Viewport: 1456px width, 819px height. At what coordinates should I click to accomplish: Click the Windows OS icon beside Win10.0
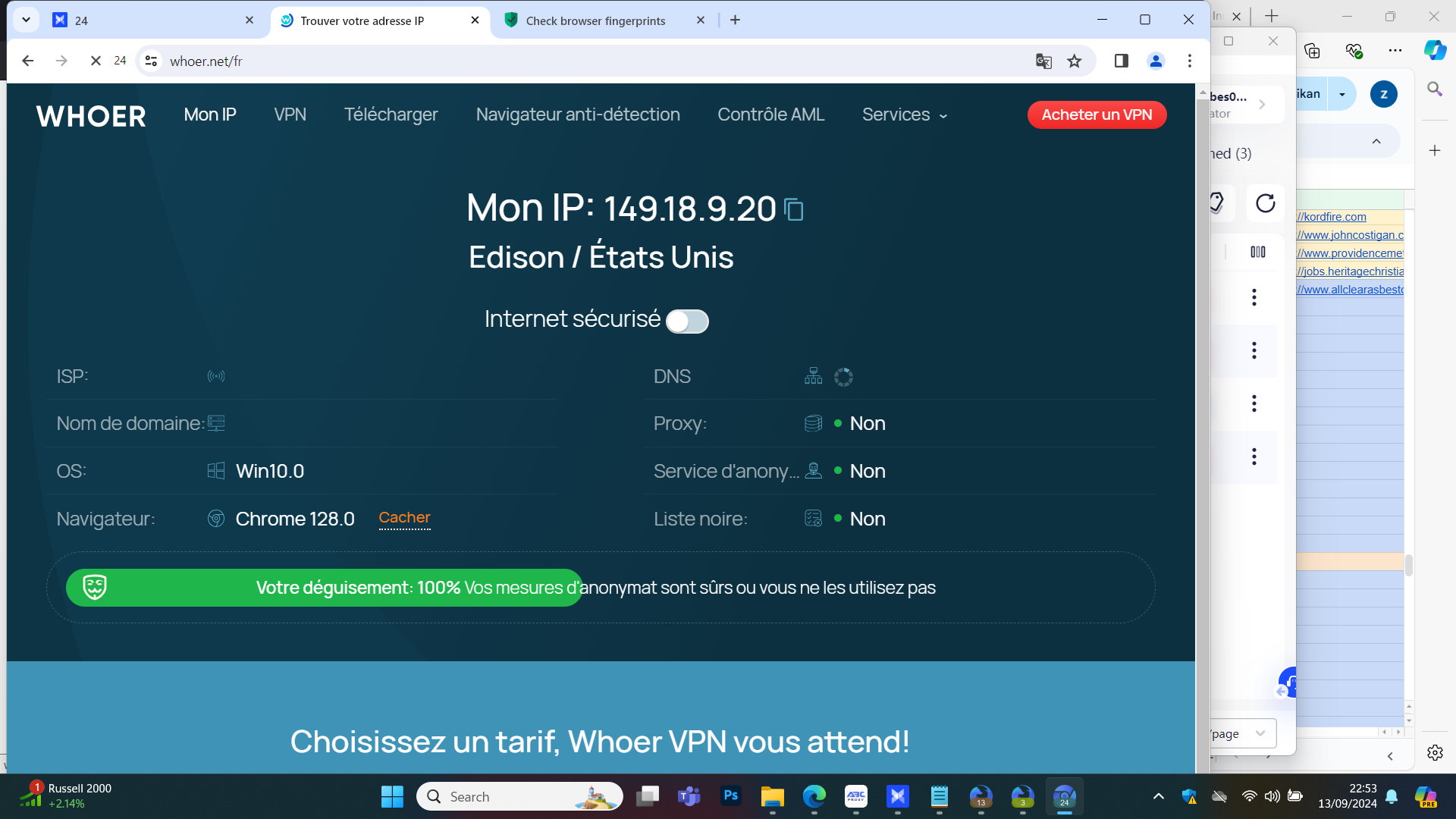(216, 471)
